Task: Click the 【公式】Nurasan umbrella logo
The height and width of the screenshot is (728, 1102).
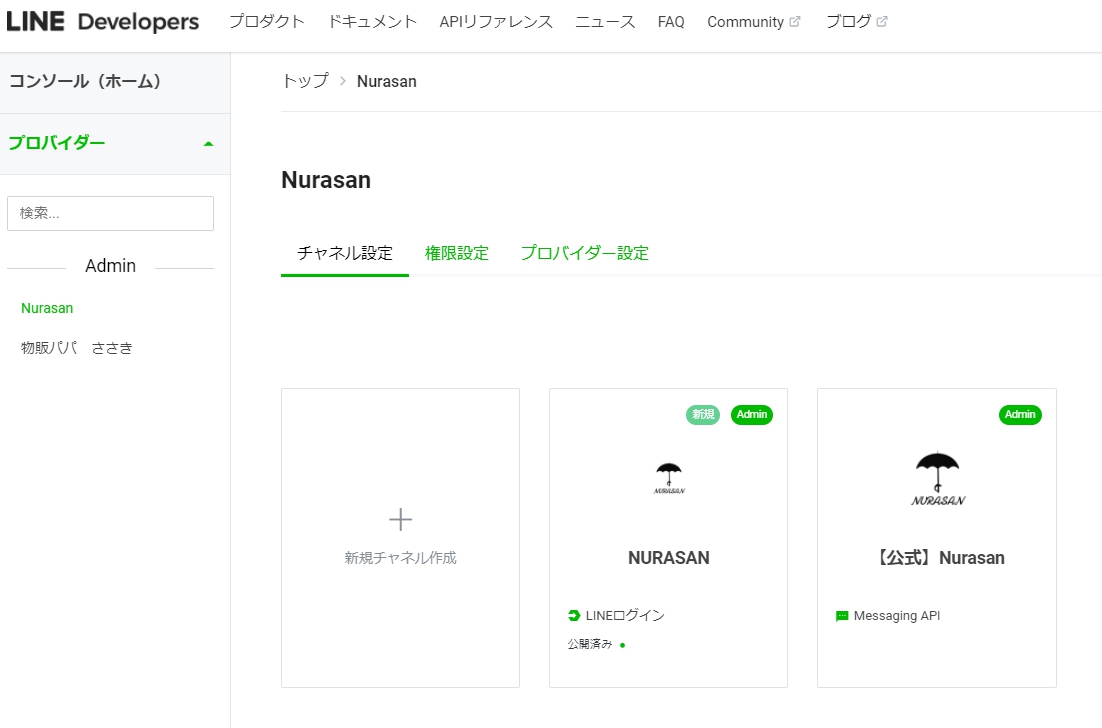Action: [938, 479]
